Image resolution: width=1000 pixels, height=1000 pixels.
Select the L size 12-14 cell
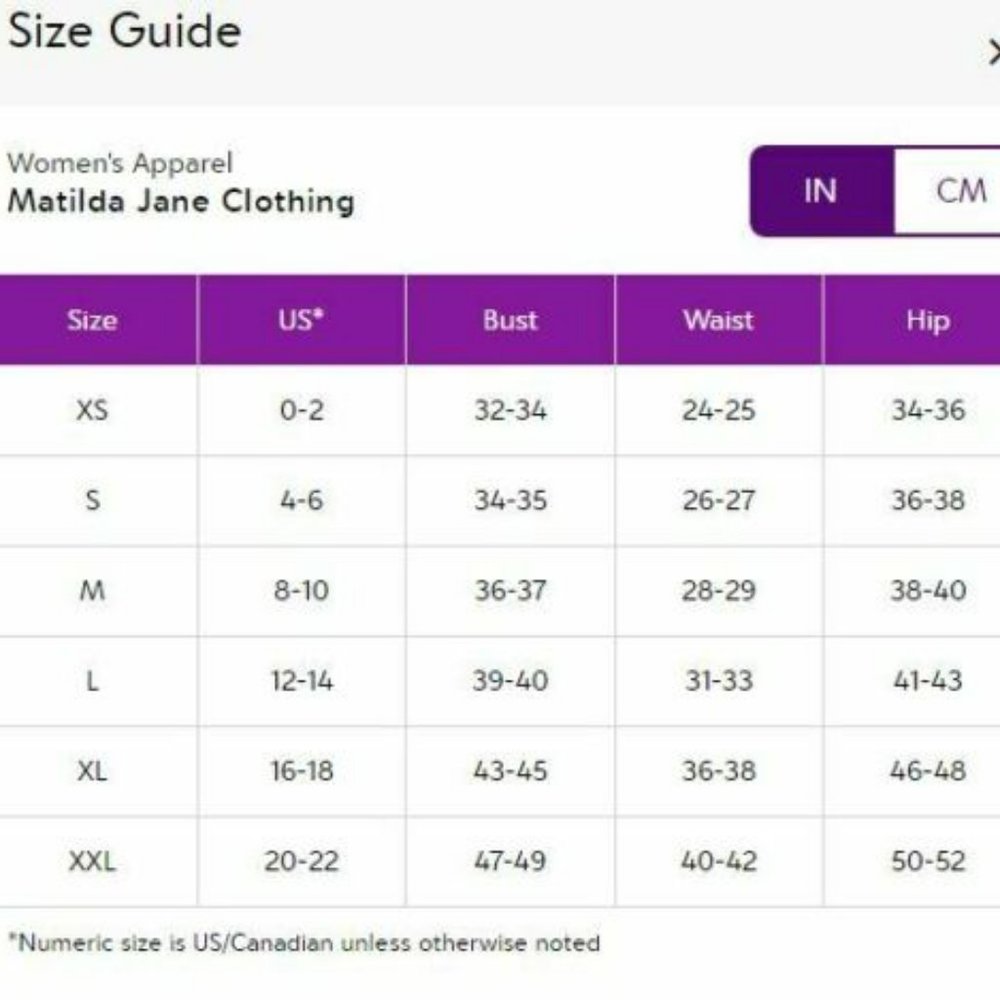click(302, 681)
